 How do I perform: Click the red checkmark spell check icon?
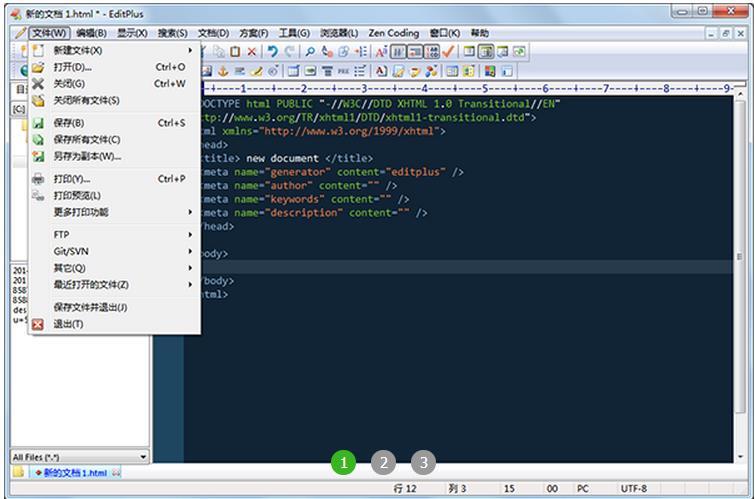click(x=449, y=51)
